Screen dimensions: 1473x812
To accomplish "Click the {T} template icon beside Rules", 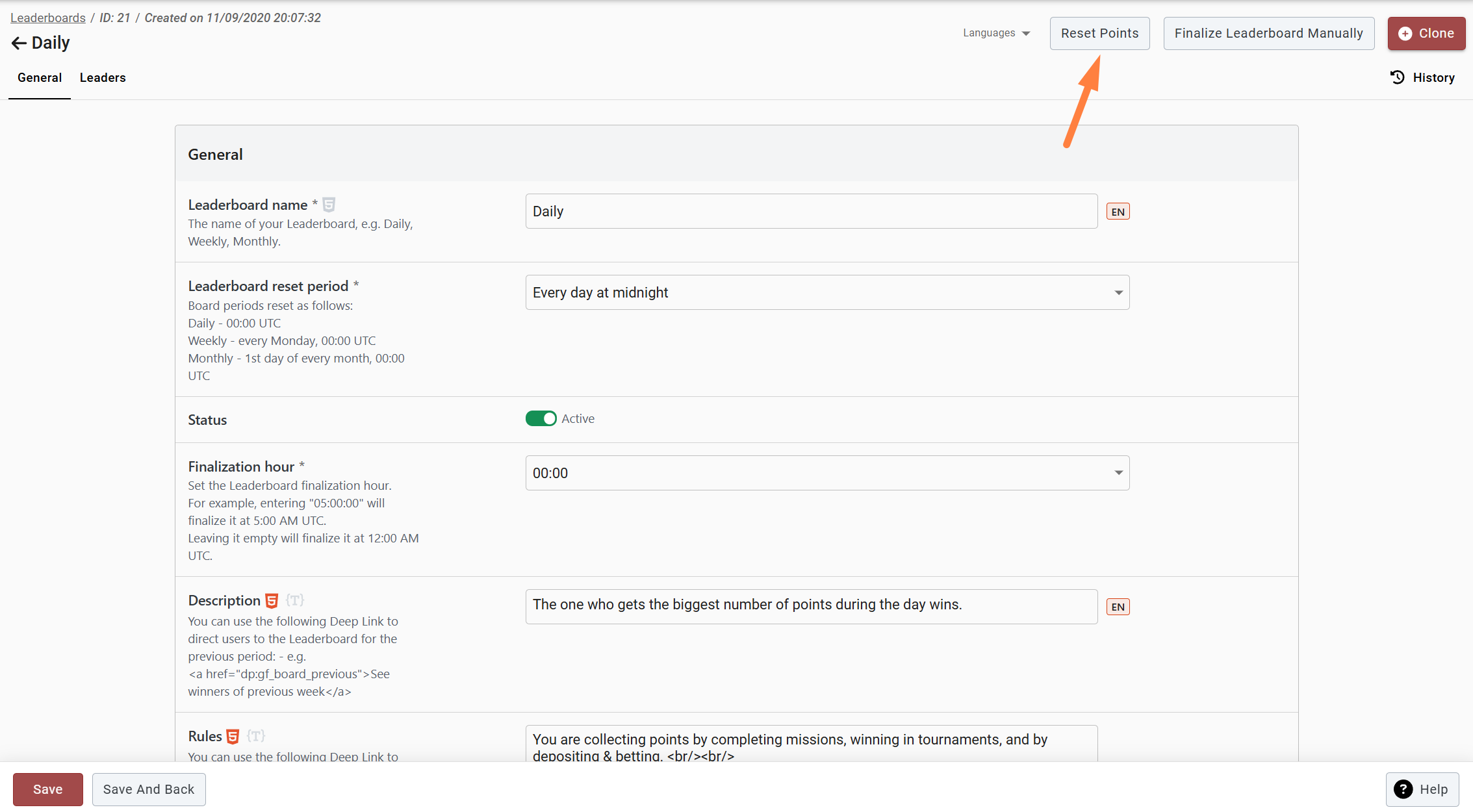I will tap(256, 736).
